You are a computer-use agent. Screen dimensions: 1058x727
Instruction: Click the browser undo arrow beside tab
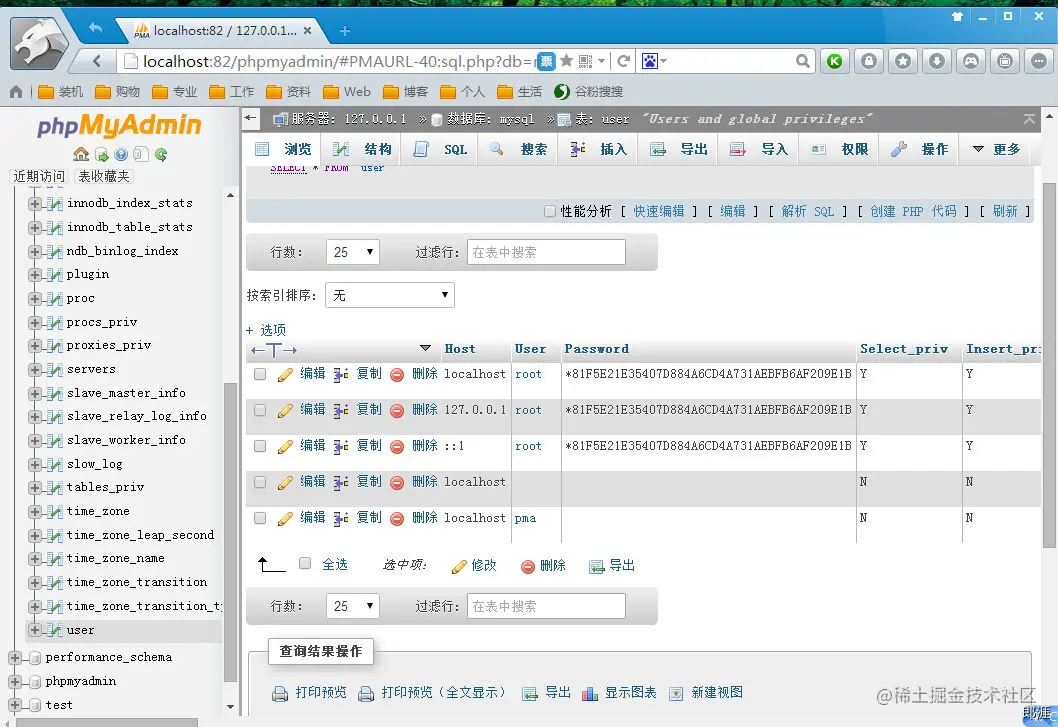click(x=95, y=28)
